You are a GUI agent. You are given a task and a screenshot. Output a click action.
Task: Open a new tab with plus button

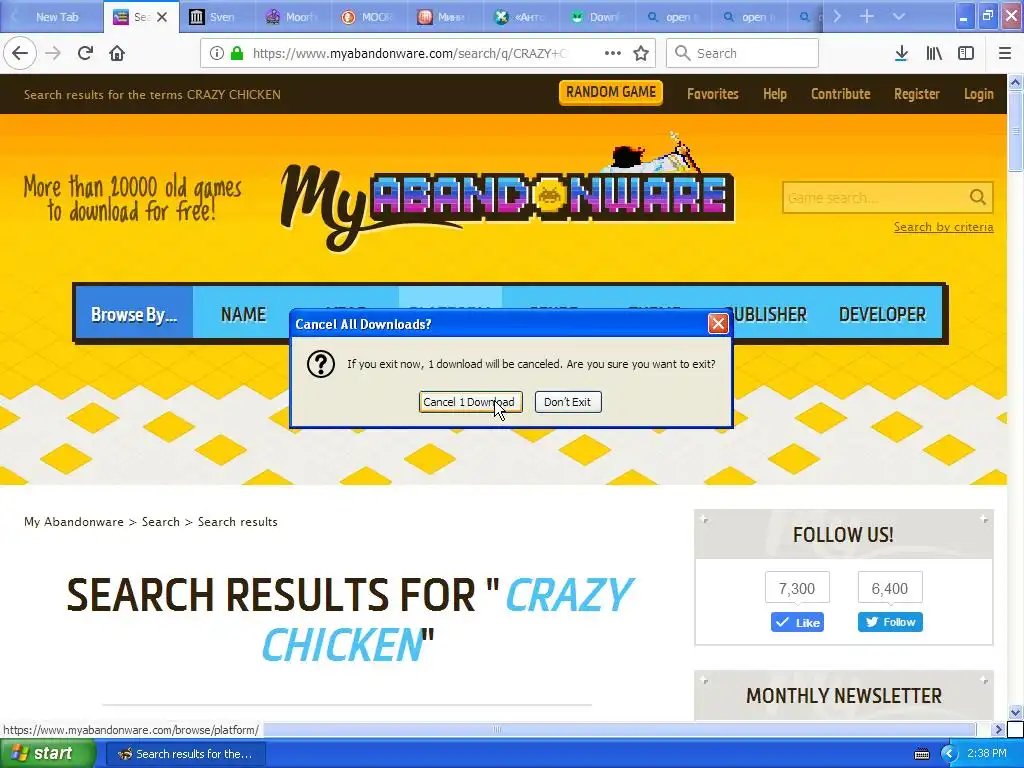click(867, 16)
